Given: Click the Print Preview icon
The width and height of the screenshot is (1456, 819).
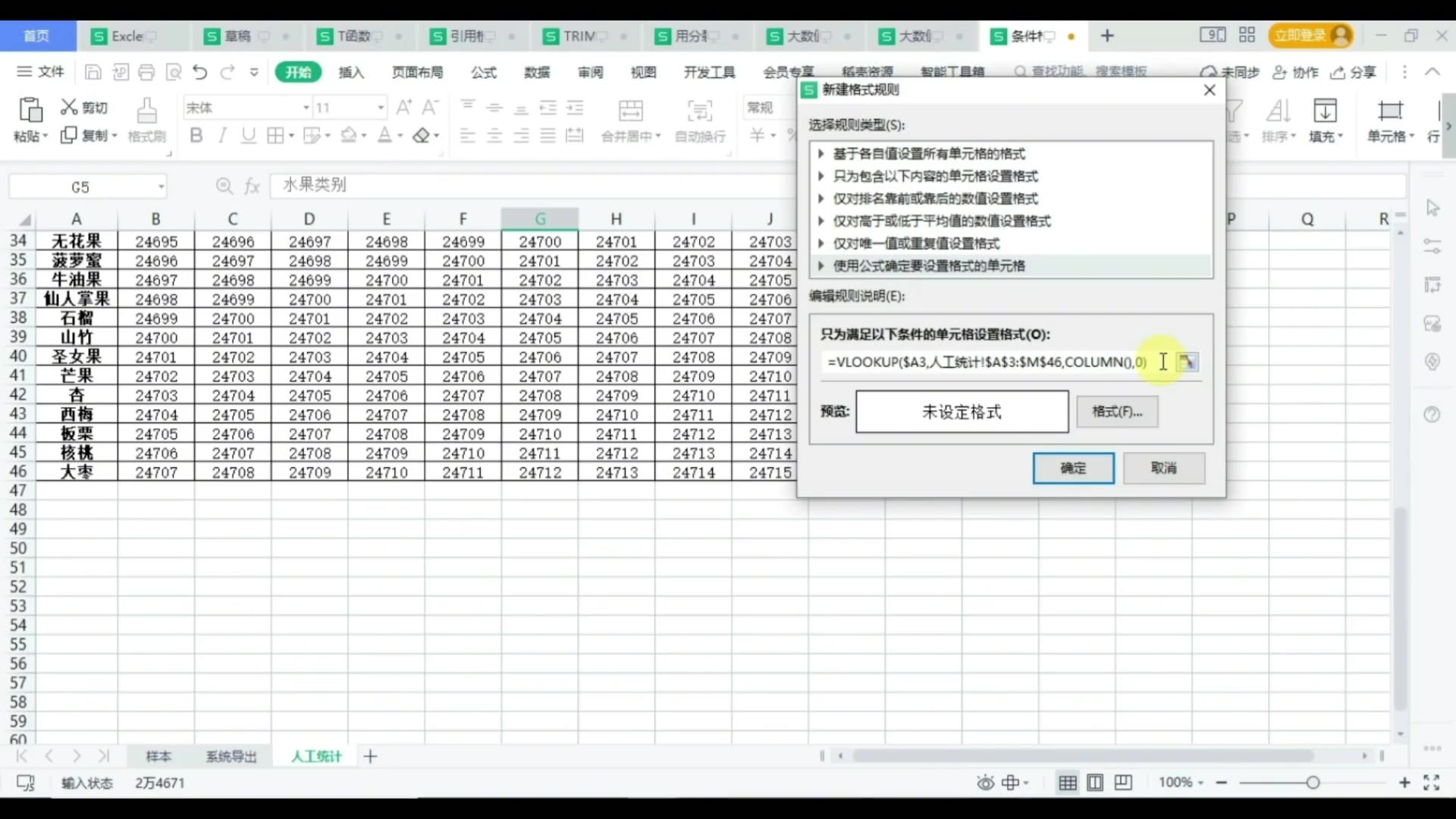Looking at the screenshot, I should tap(174, 72).
